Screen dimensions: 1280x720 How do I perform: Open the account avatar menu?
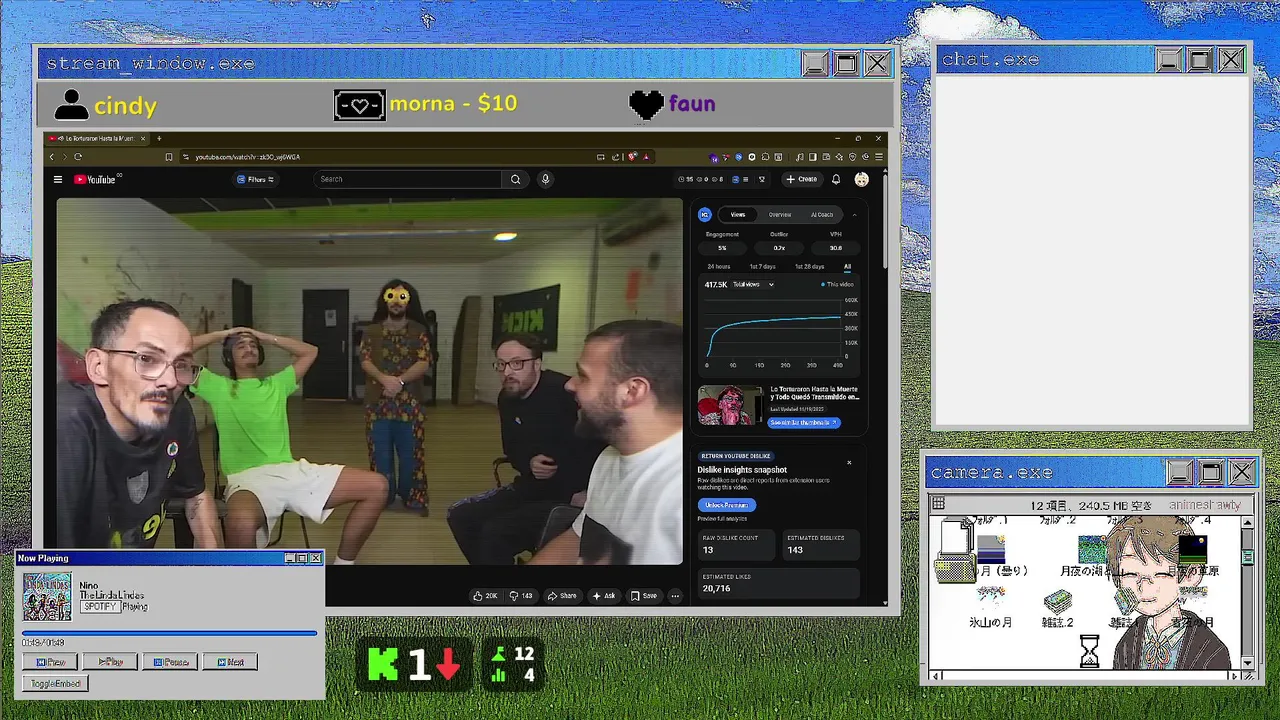[862, 180]
